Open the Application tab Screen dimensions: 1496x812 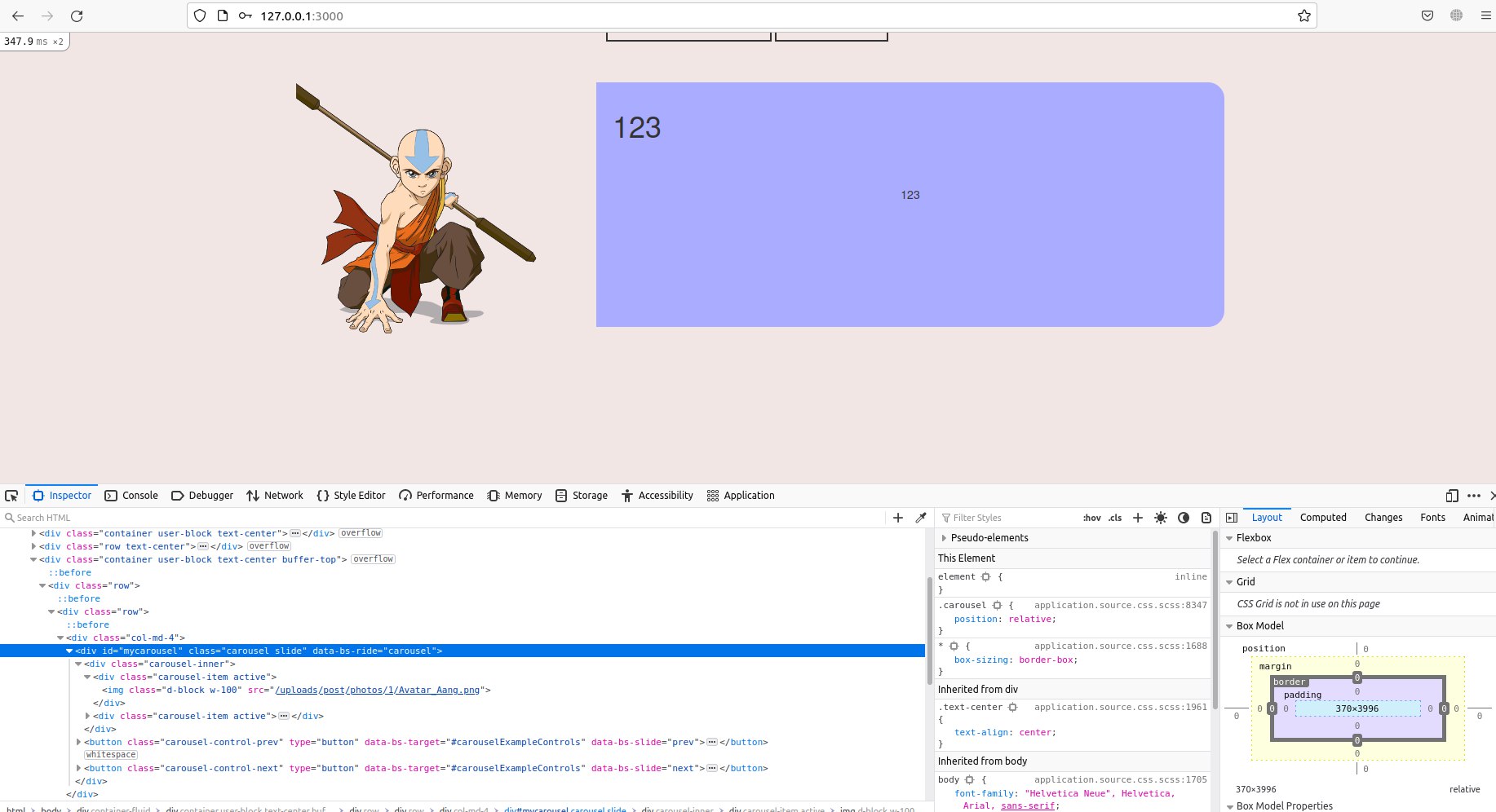coord(741,496)
